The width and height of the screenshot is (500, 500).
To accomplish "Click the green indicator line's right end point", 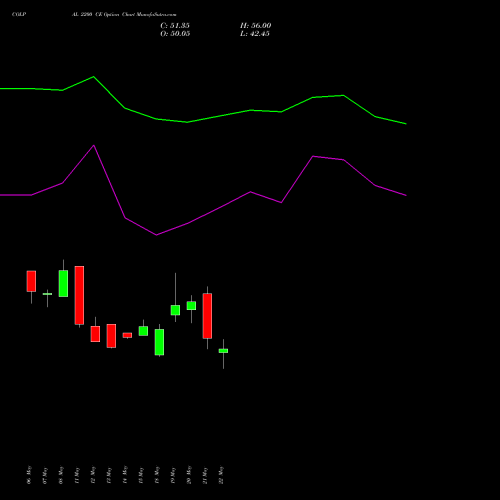I will [x=406, y=124].
